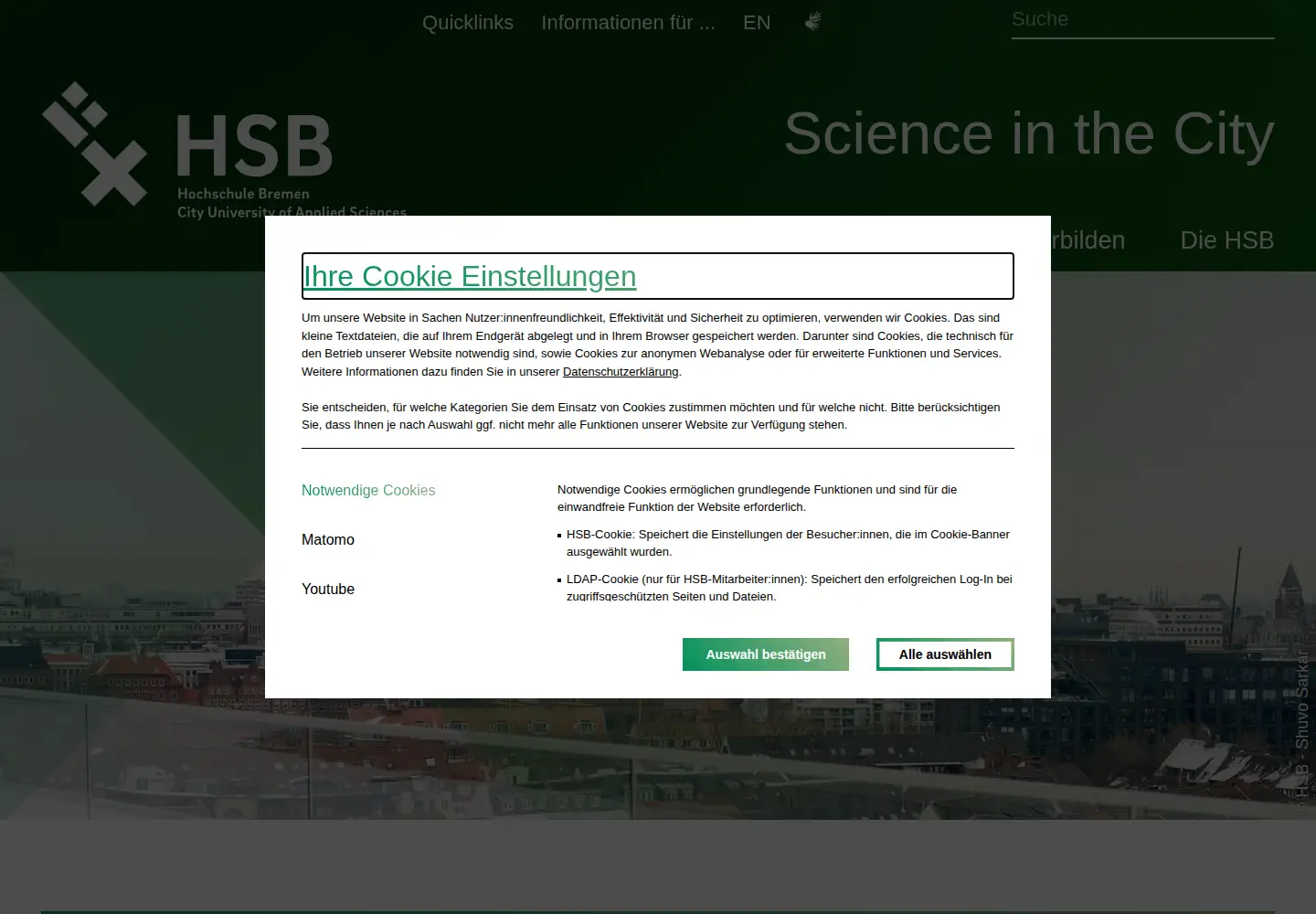Click the Auswahl bestätigen button
The height and width of the screenshot is (914, 1316).
pos(766,654)
